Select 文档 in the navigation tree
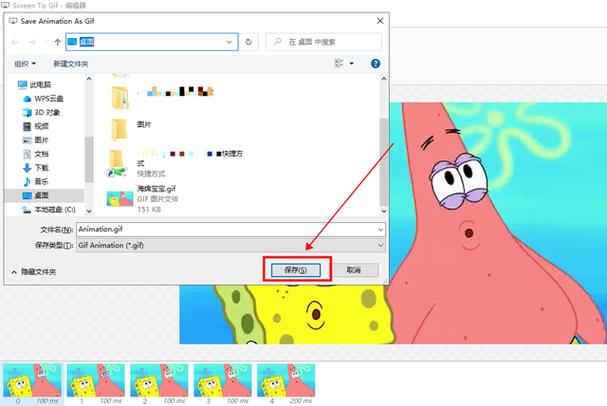The width and height of the screenshot is (607, 406). (36, 154)
